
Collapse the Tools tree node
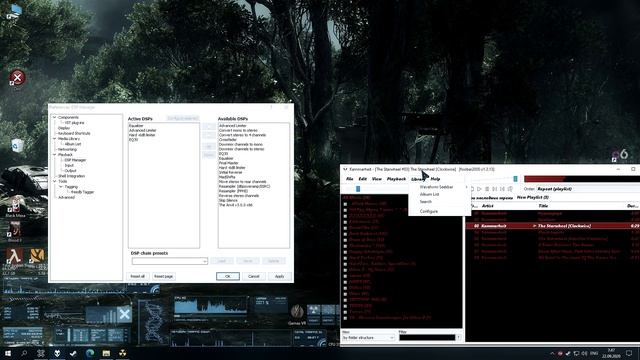coord(55,181)
